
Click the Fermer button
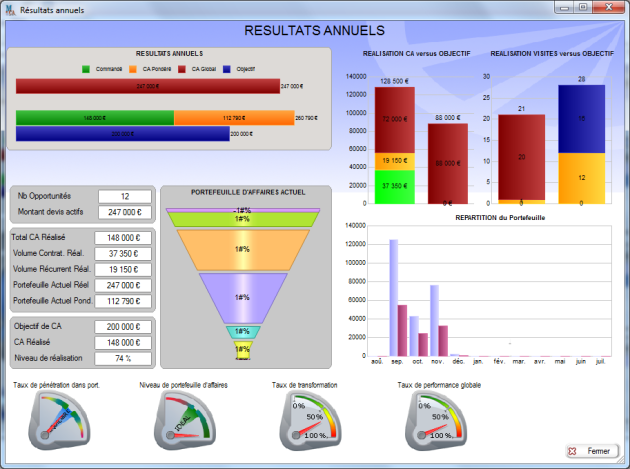pyautogui.click(x=592, y=451)
